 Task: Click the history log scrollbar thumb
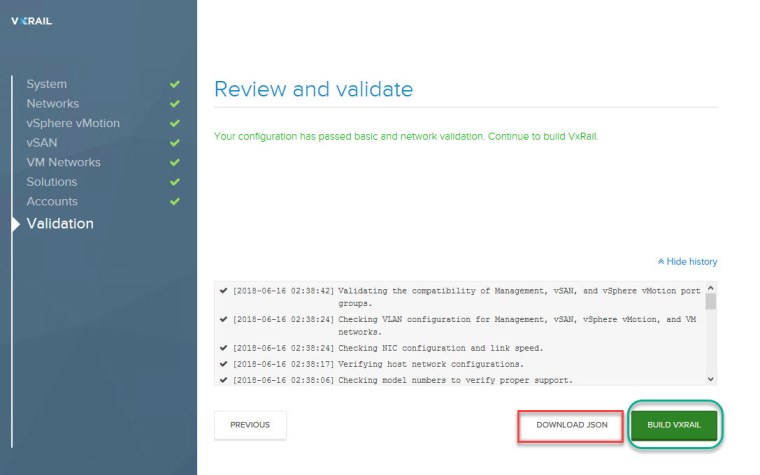click(711, 301)
